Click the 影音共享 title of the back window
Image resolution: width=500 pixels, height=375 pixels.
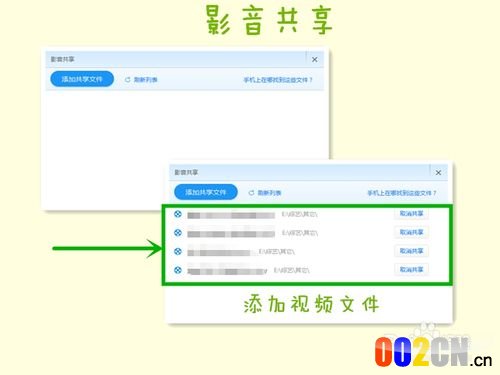62,59
